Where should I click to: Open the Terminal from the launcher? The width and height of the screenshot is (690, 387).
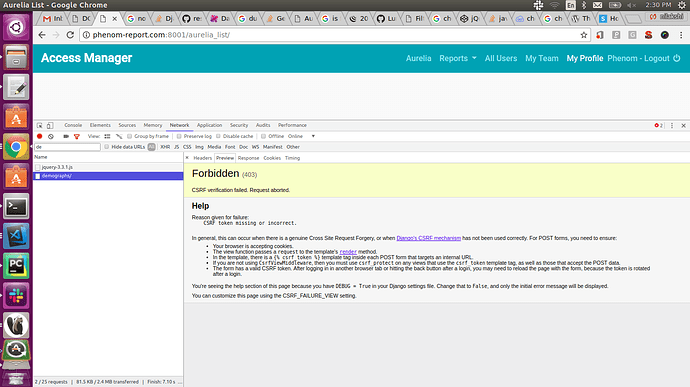16,206
